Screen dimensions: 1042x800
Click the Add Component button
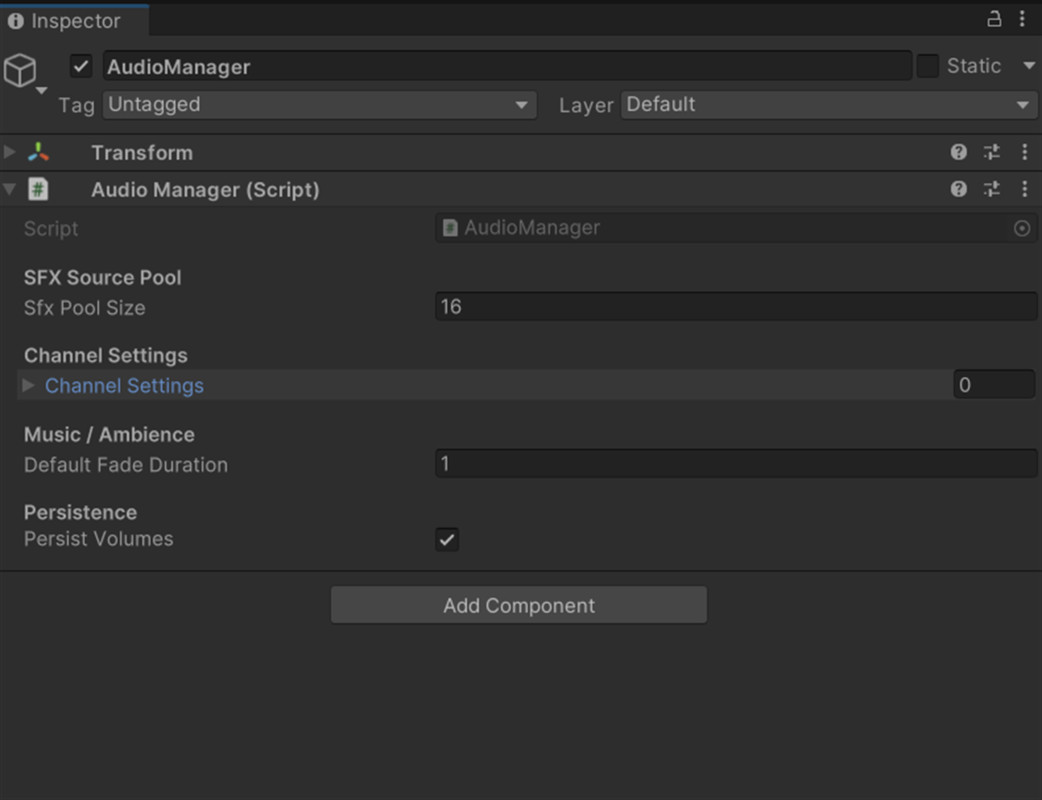tap(519, 605)
